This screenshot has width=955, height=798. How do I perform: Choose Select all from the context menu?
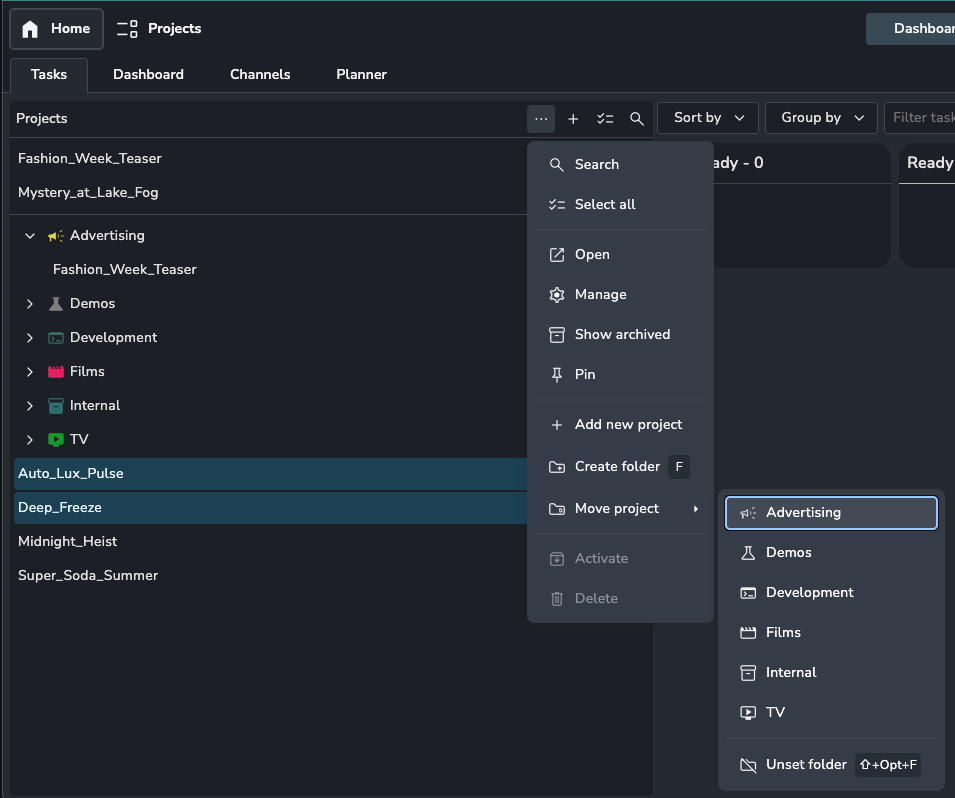pos(620,205)
